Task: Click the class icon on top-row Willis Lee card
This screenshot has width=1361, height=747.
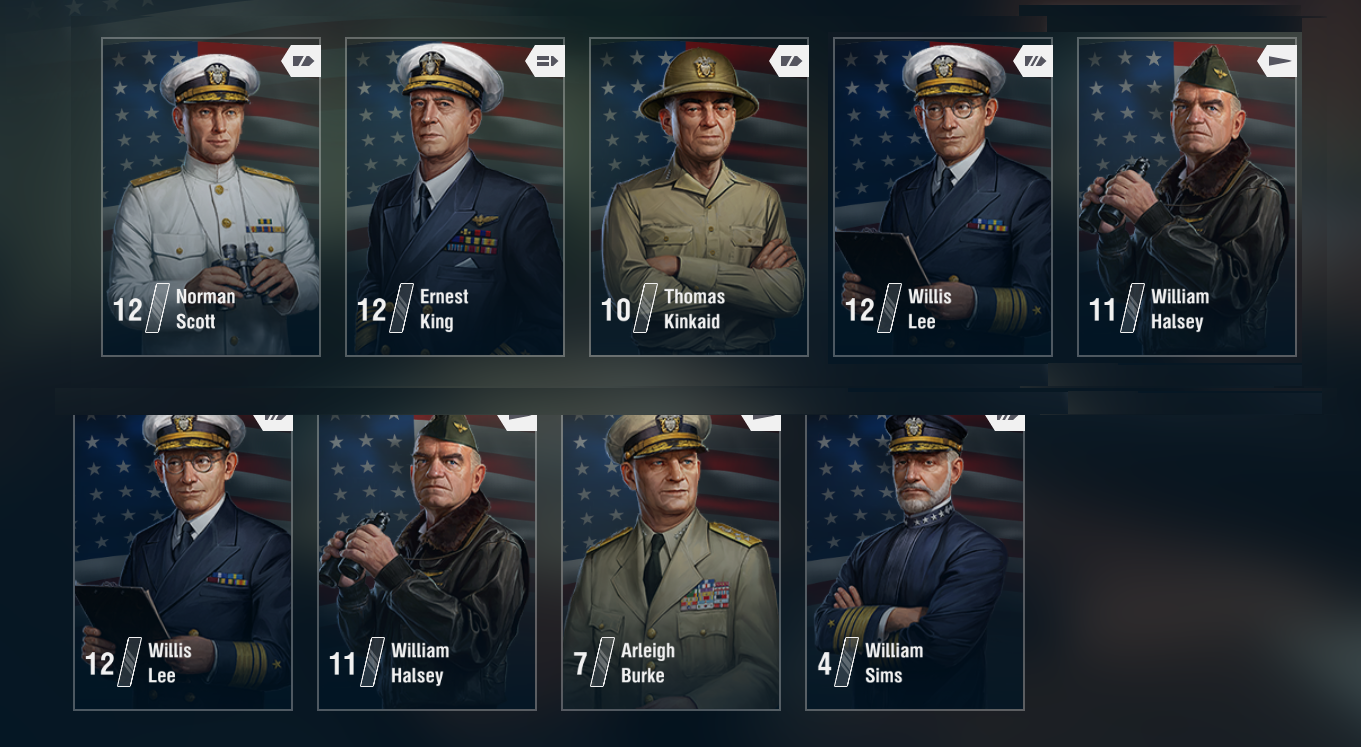Action: (x=1033, y=61)
